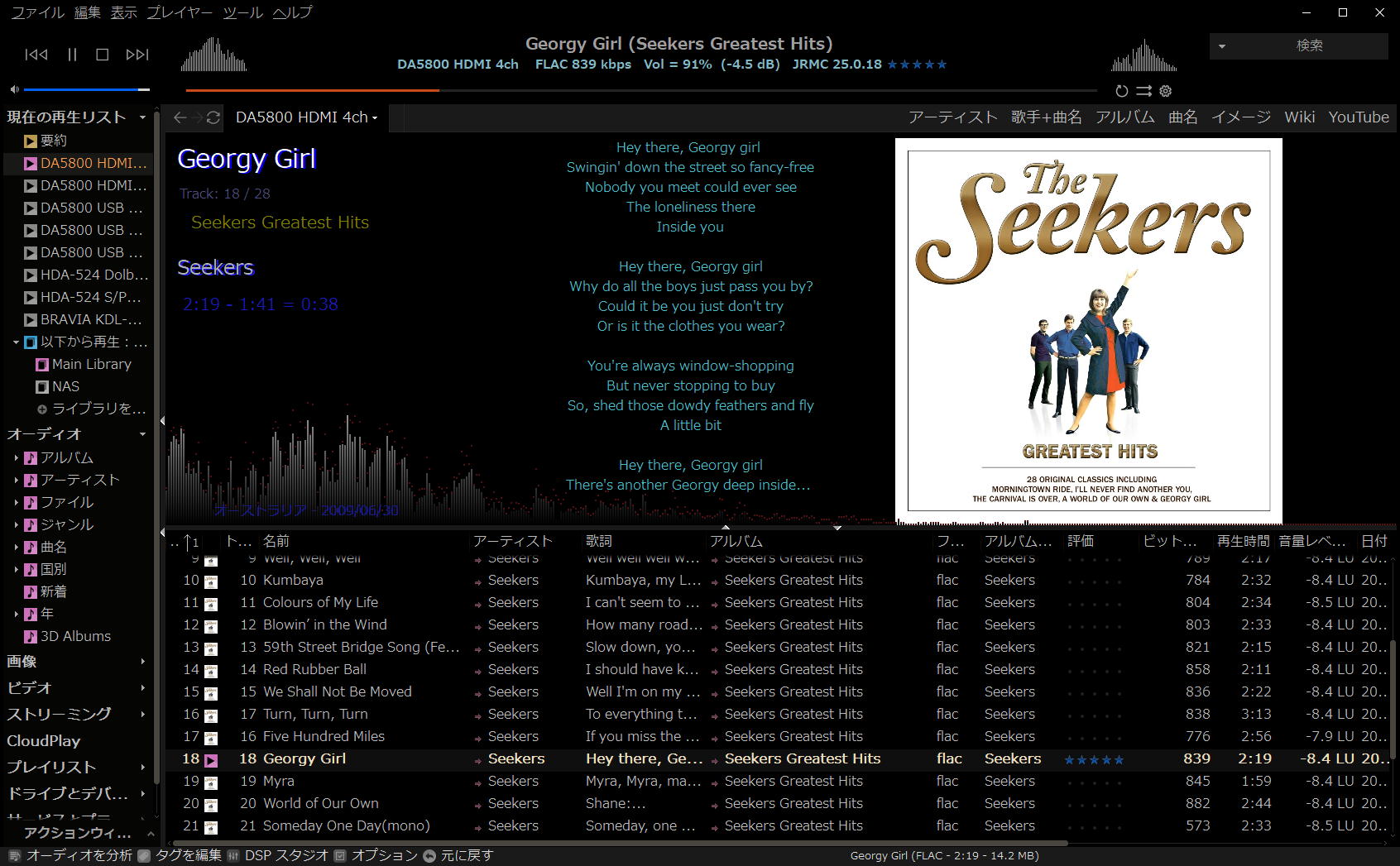Viewport: 1400px width, 866px height.
Task: Open the 3D Albums view
Action: click(x=67, y=636)
